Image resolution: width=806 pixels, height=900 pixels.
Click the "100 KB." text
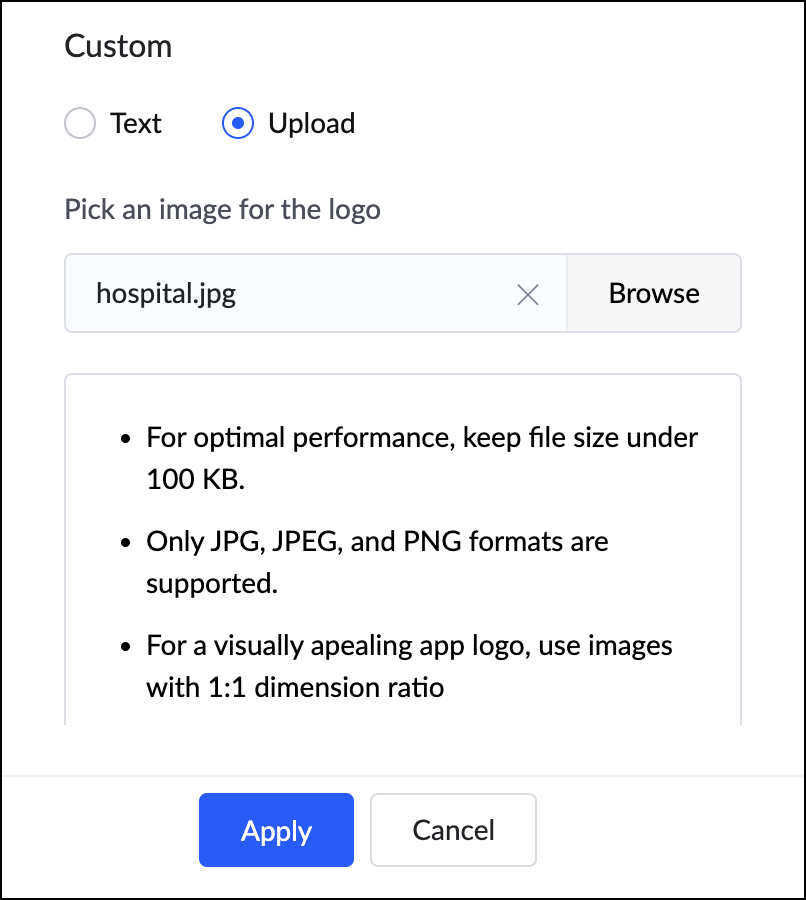[x=195, y=479]
